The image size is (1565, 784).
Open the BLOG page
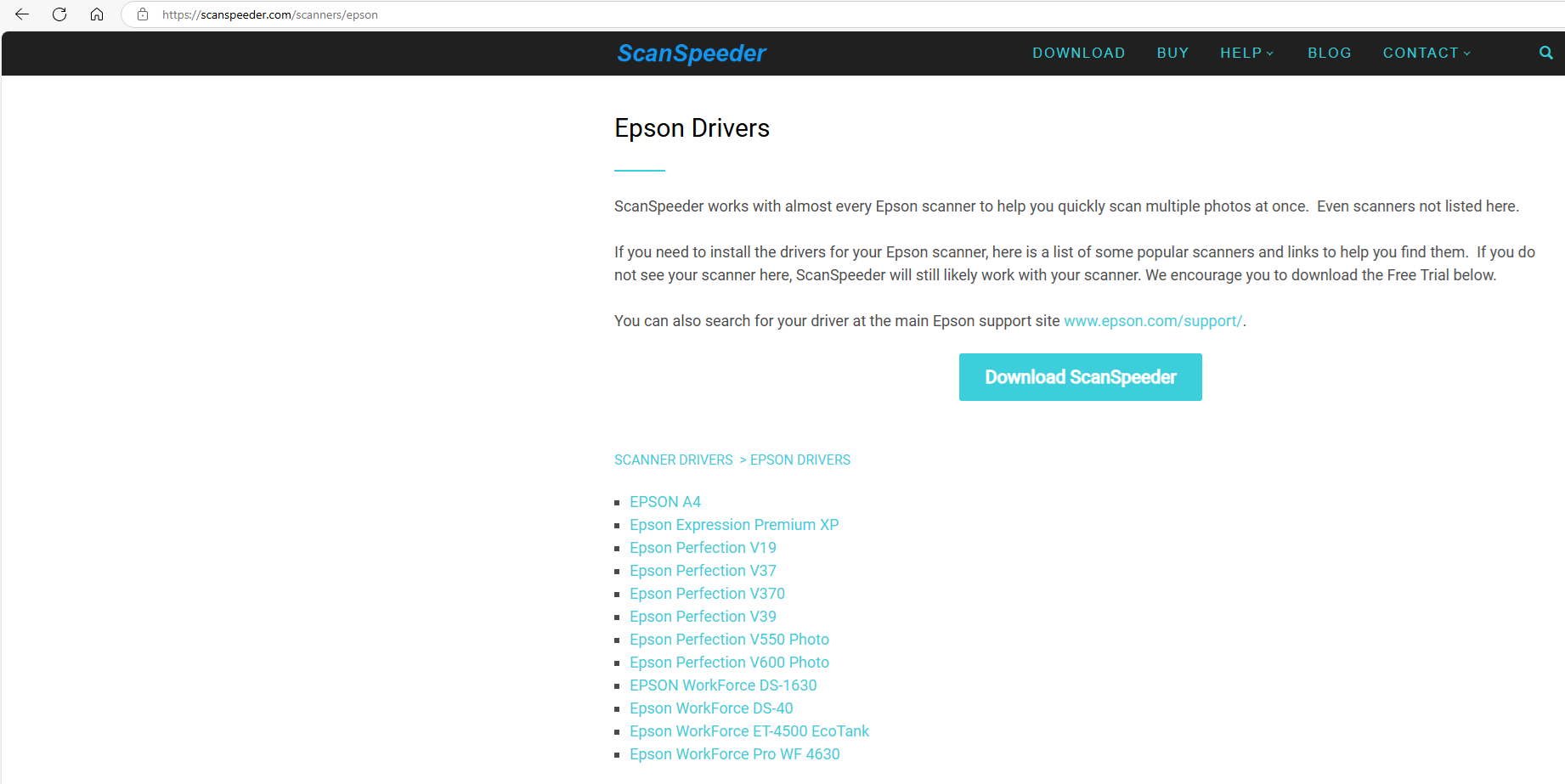[1330, 53]
